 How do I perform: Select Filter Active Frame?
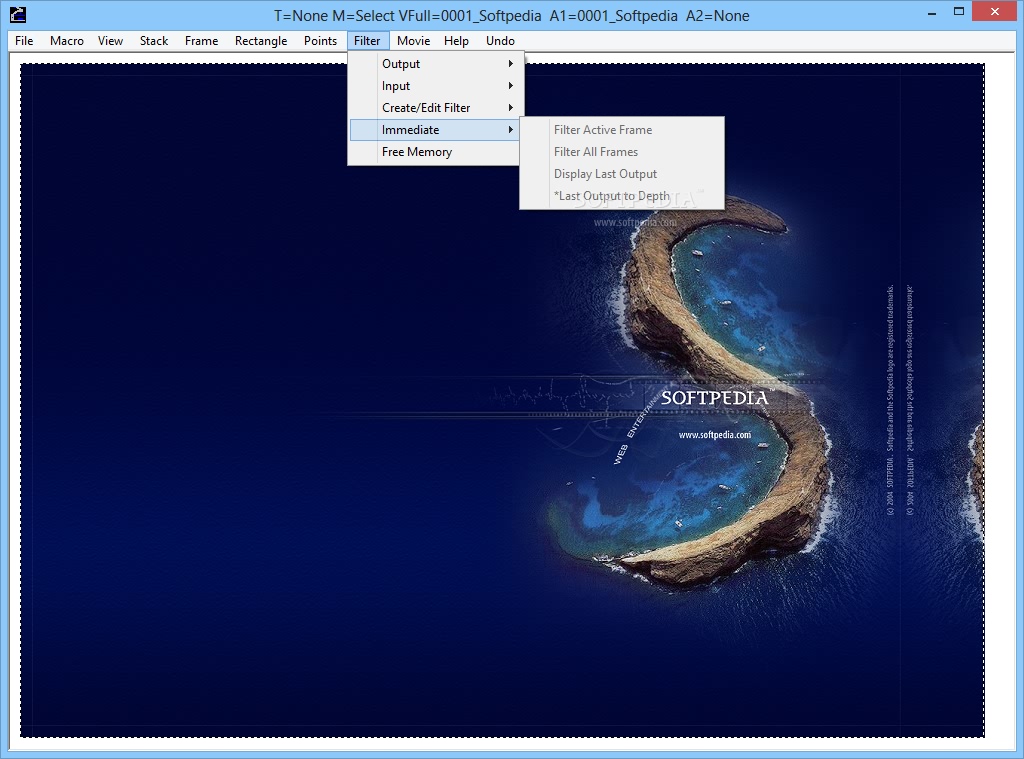(x=622, y=130)
